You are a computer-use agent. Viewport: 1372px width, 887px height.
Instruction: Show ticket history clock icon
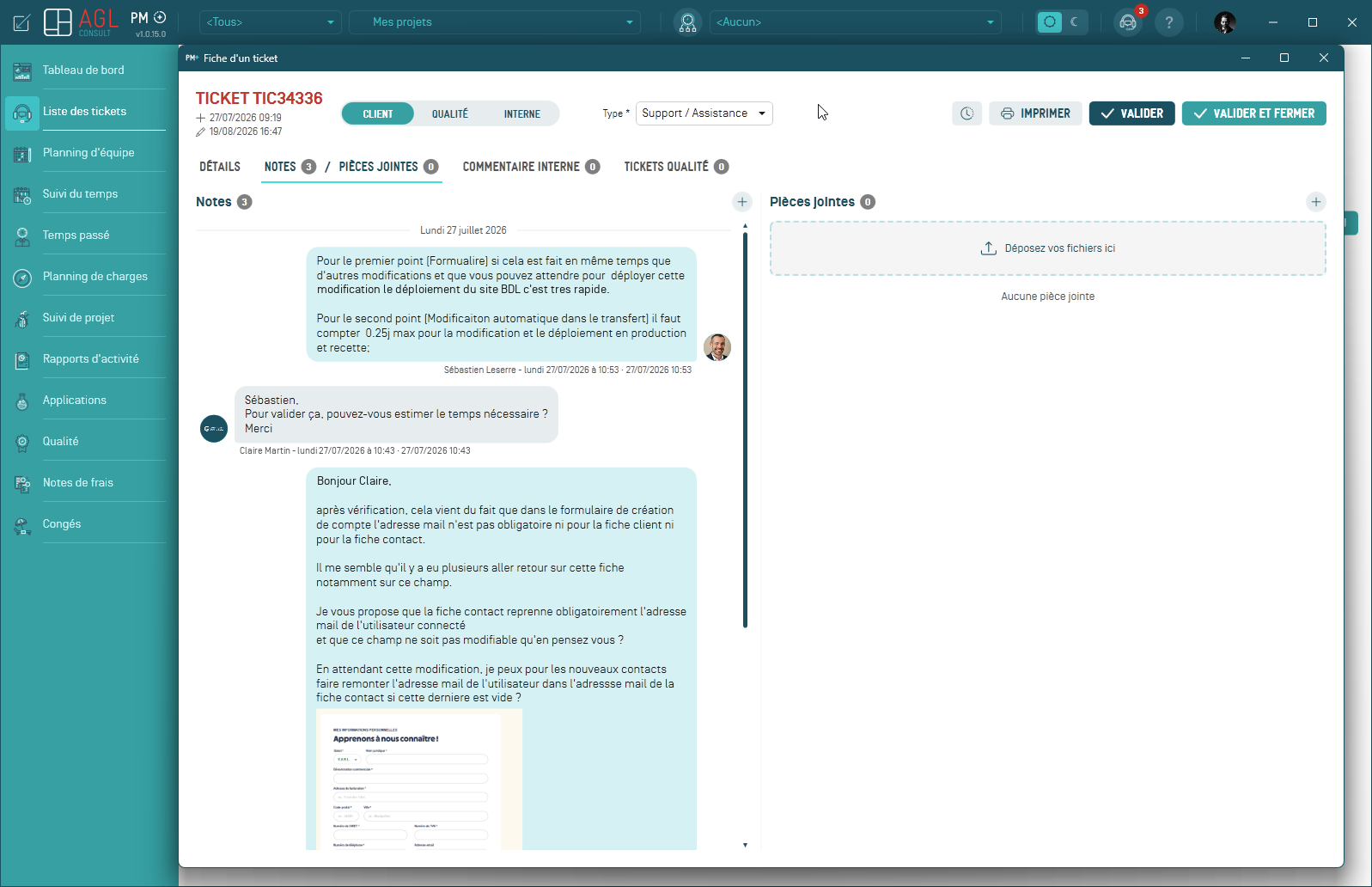(966, 113)
